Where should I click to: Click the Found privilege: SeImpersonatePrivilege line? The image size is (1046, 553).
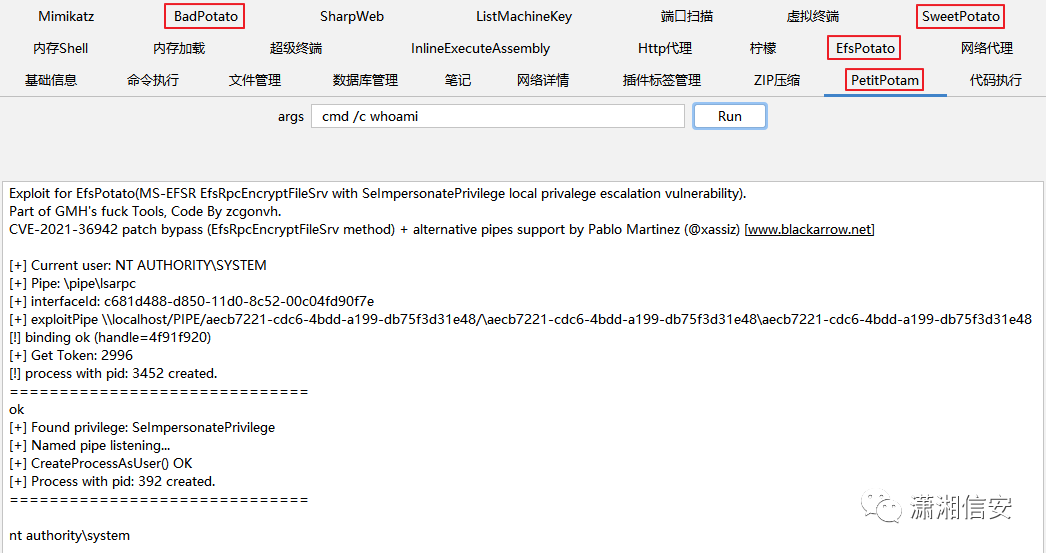click(x=142, y=428)
